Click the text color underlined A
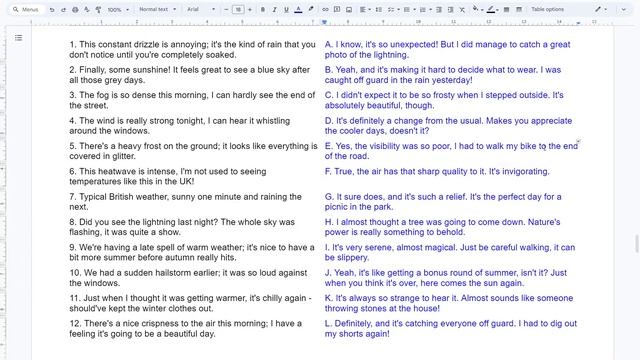Viewport: 640px width, 360px height. 298,9
